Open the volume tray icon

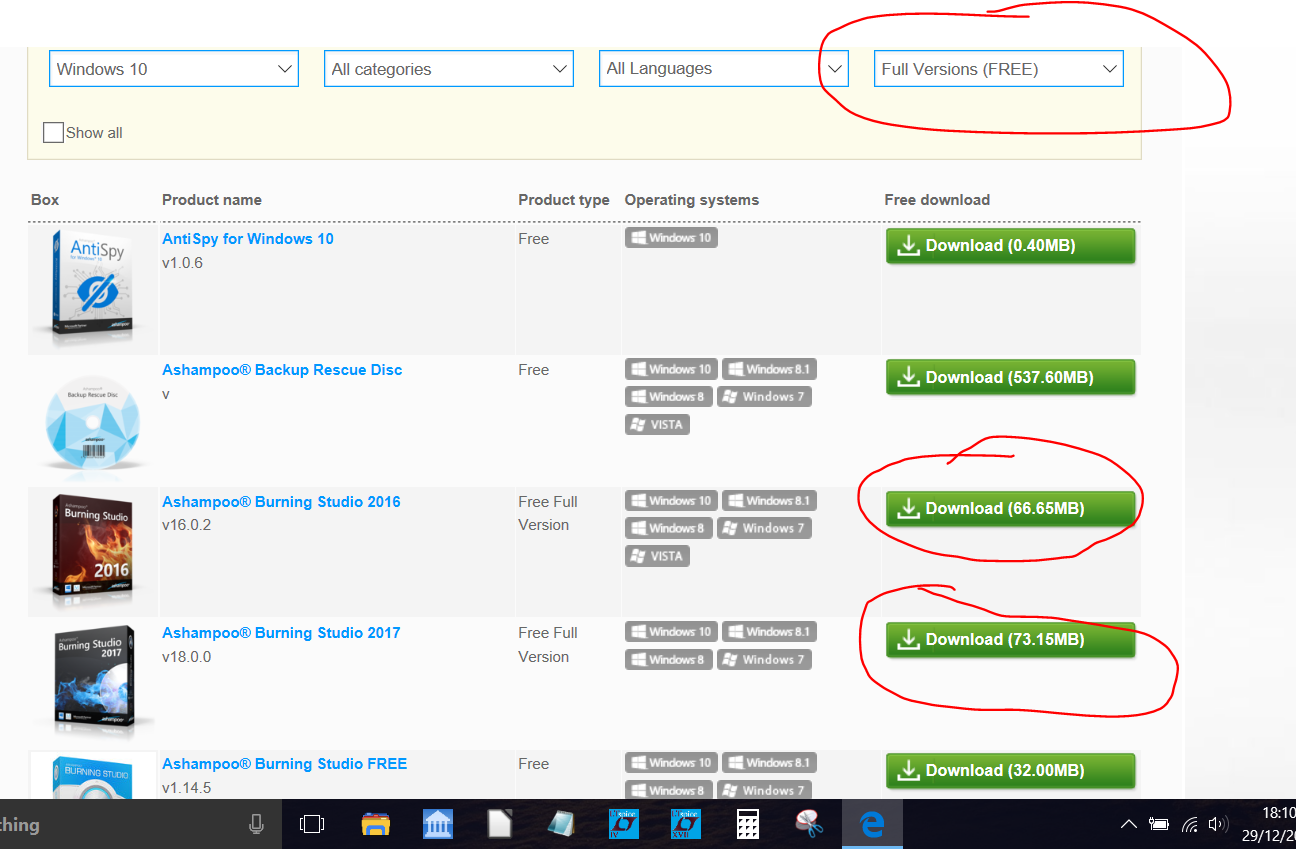[x=1217, y=825]
